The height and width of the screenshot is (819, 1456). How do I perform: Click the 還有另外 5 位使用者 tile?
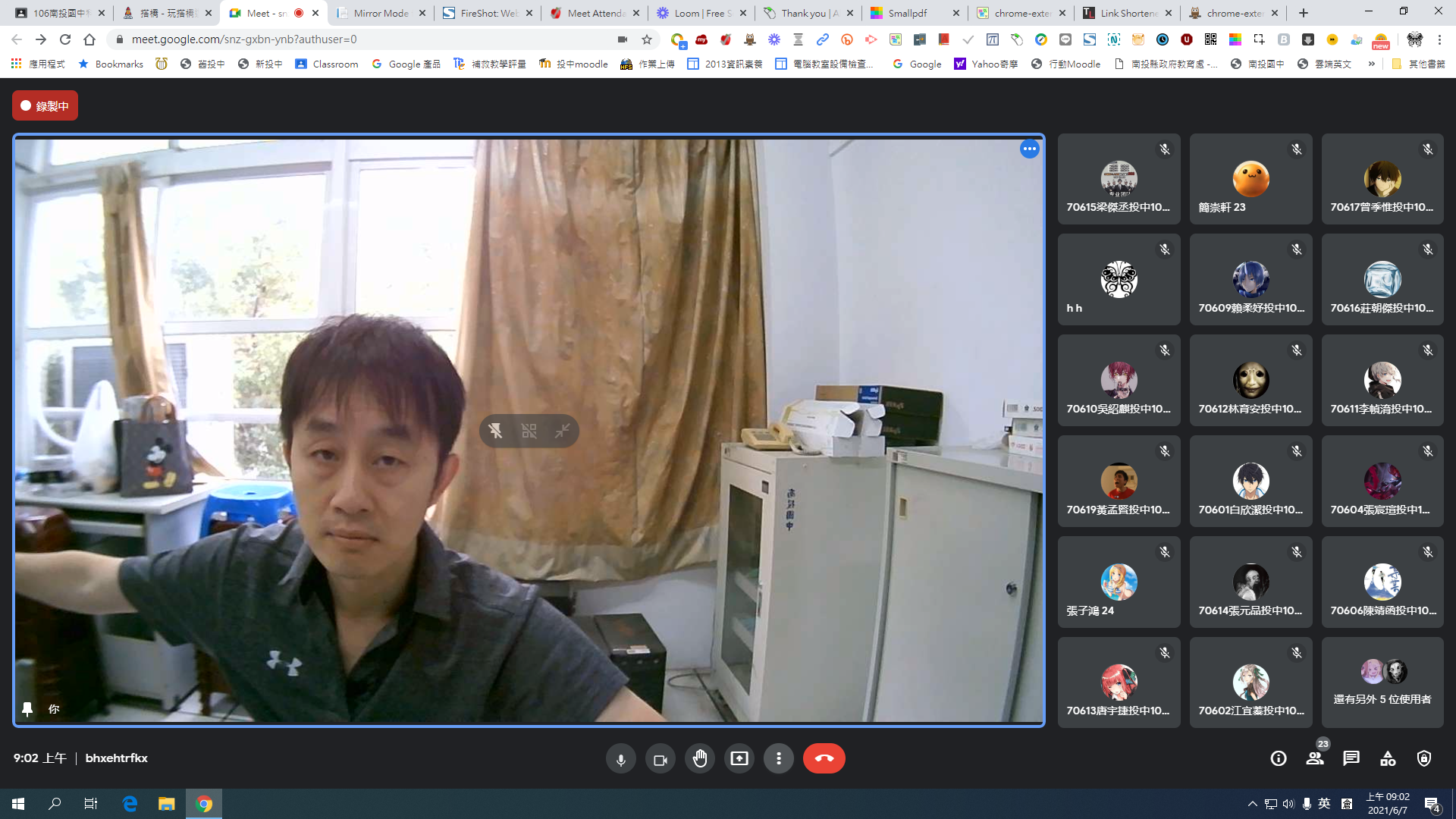pyautogui.click(x=1382, y=682)
